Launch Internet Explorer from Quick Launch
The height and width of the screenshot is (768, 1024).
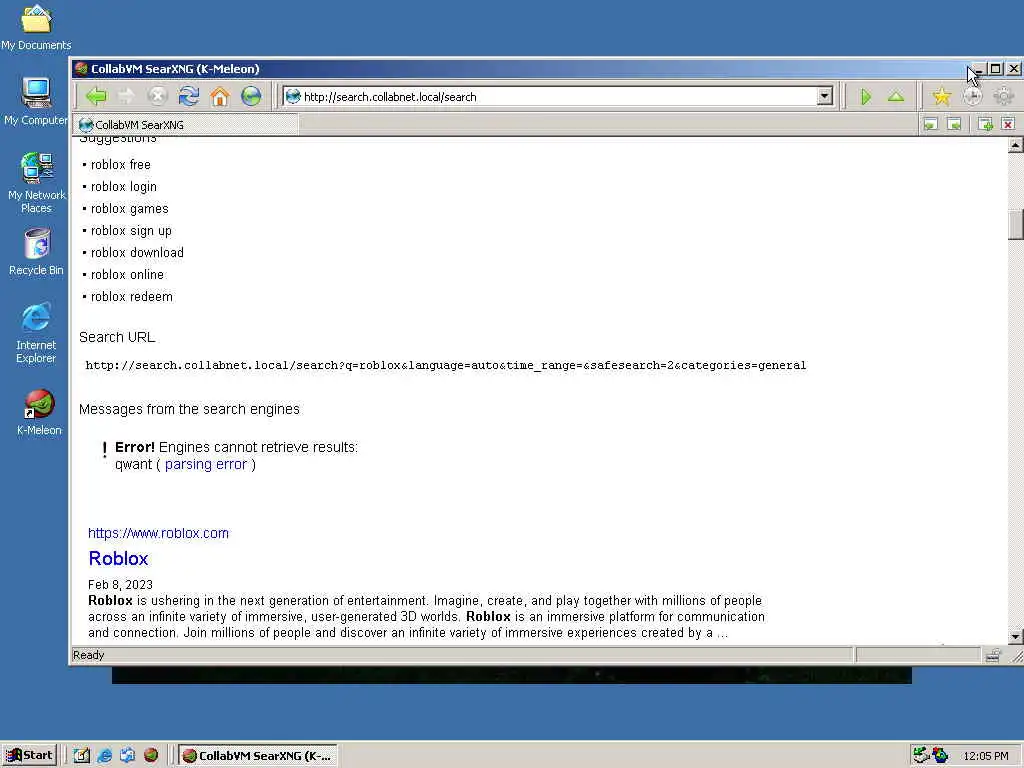tap(104, 756)
